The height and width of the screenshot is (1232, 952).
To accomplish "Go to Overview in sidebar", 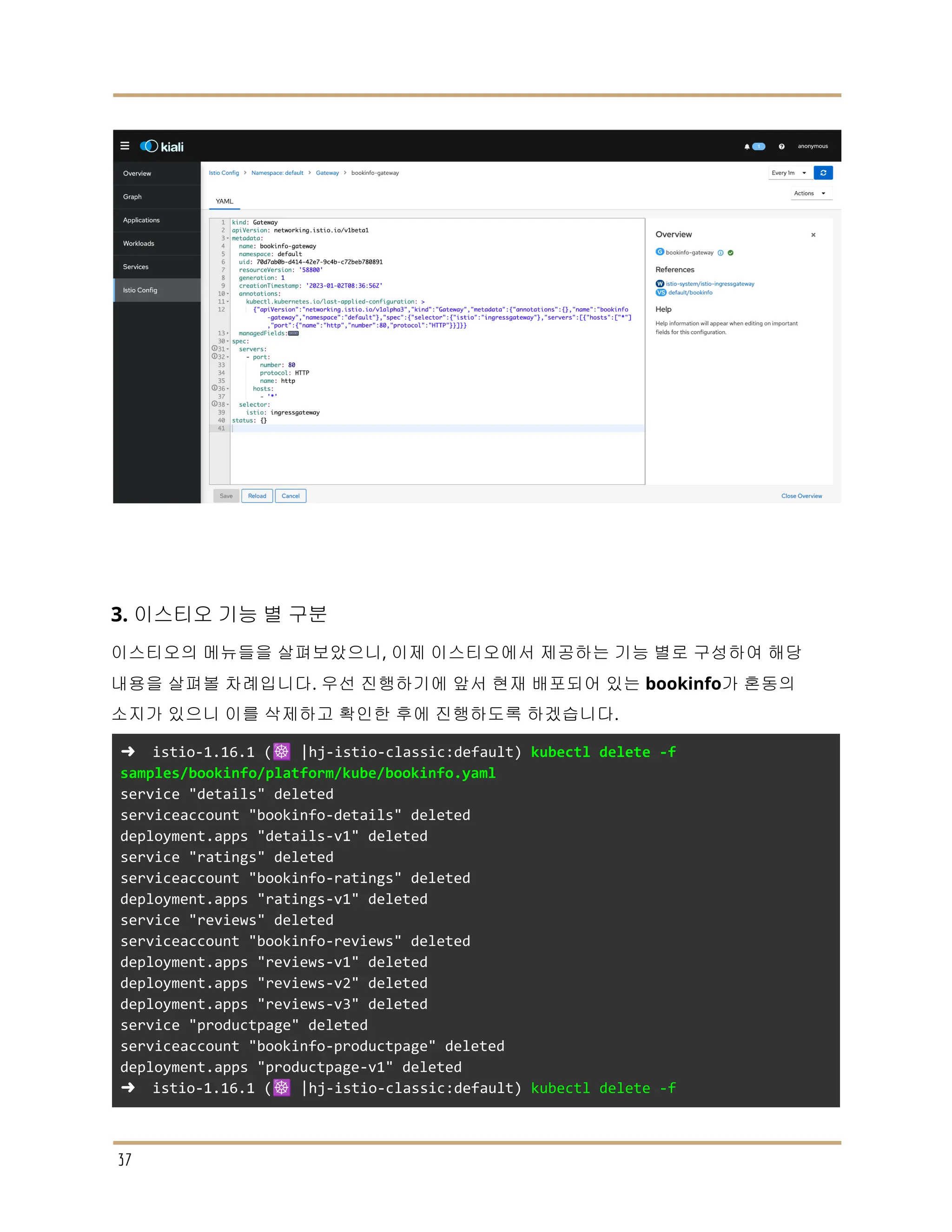I will [x=157, y=174].
